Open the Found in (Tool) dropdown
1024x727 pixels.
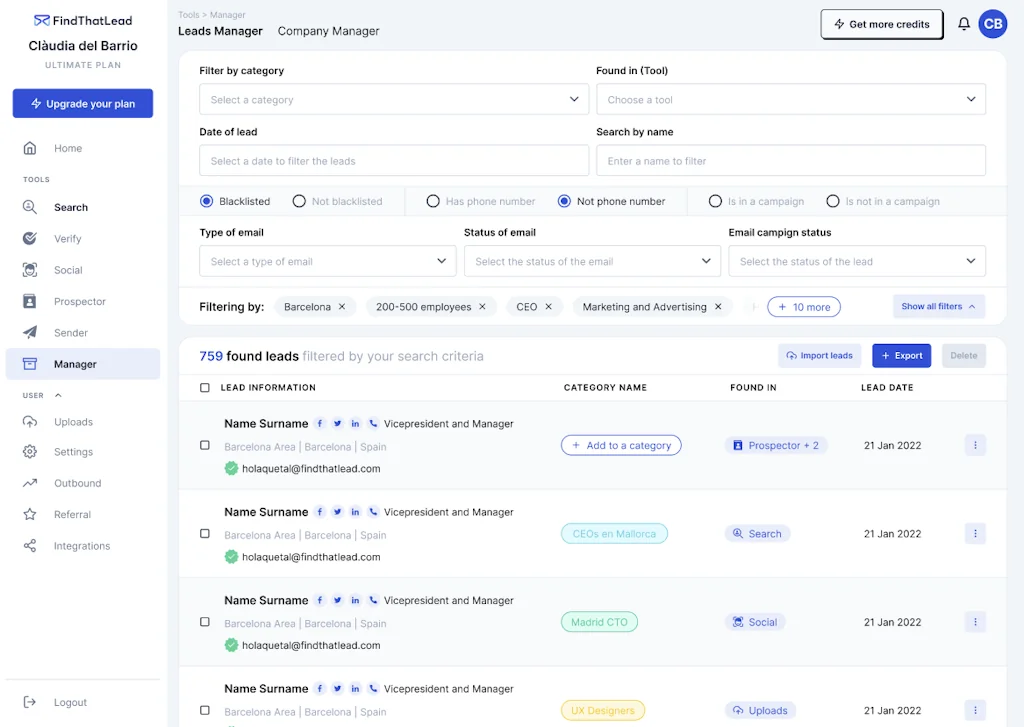[790, 100]
